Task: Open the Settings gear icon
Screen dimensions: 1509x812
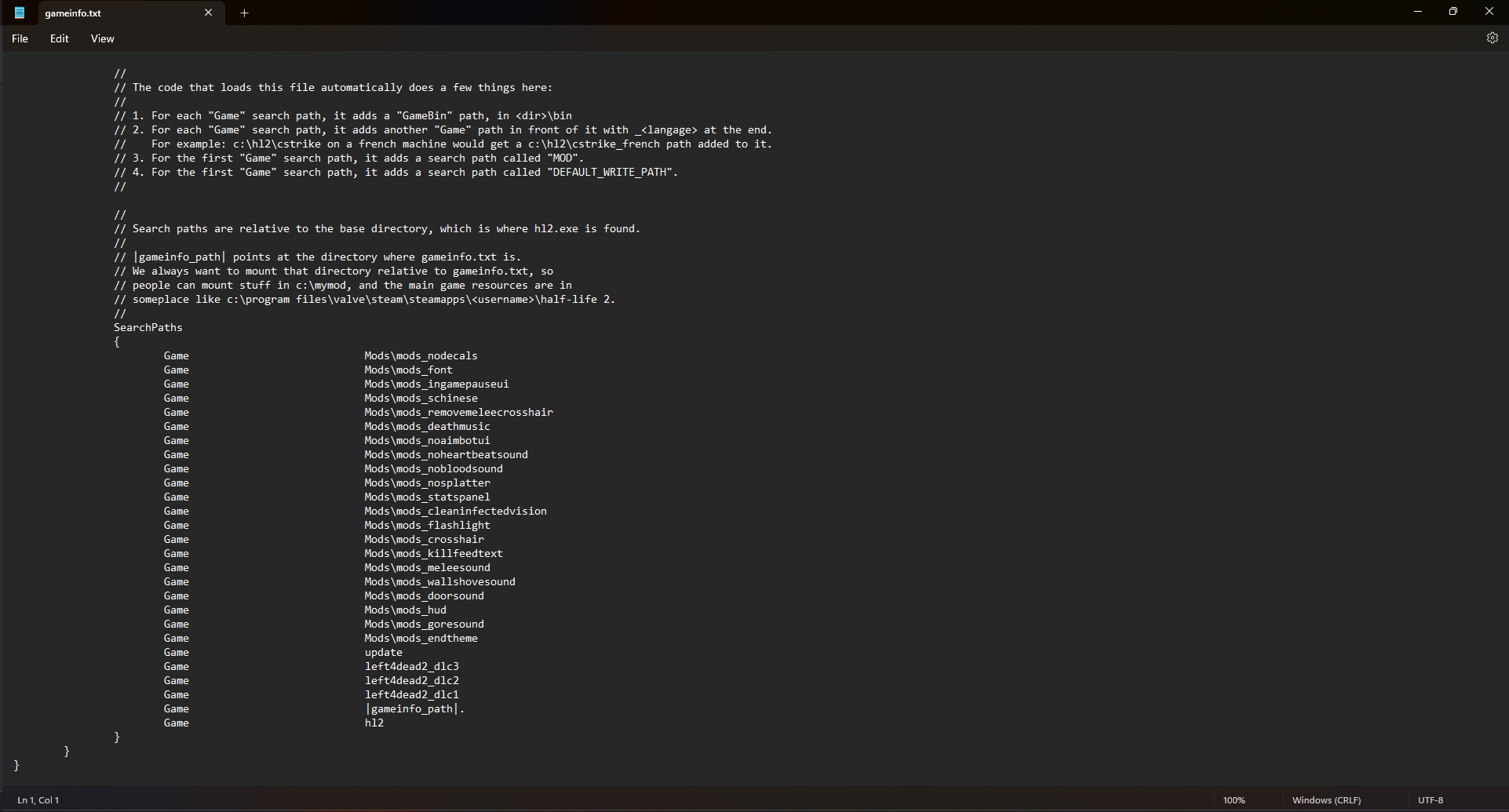Action: 1492,38
